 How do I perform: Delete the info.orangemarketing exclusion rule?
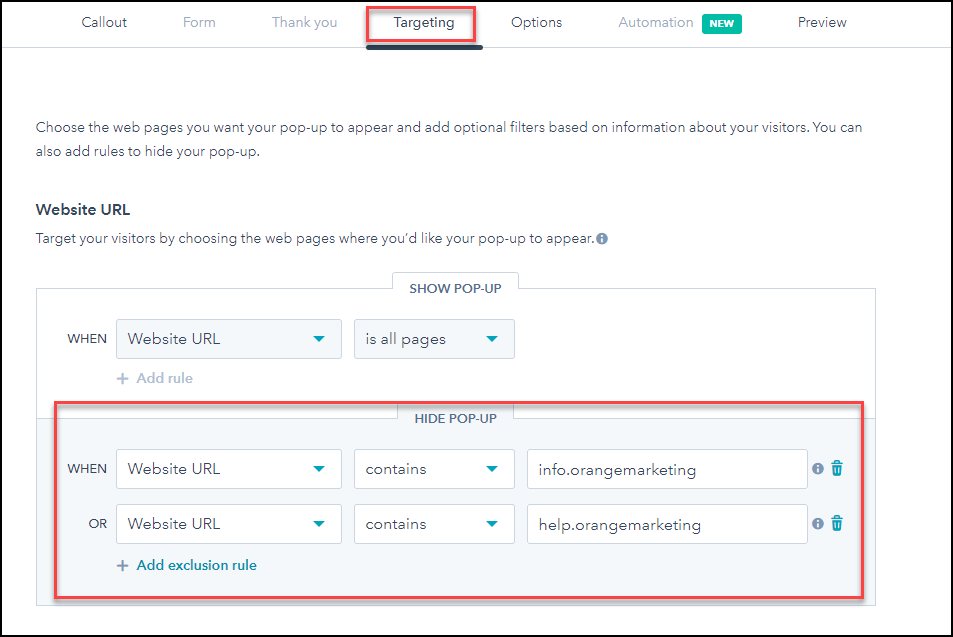point(836,468)
